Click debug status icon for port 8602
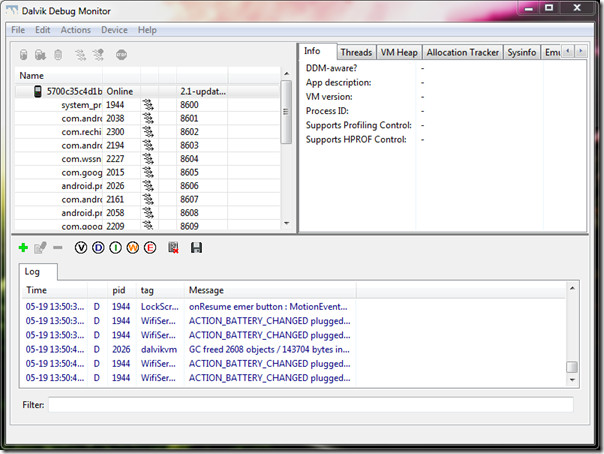The image size is (604, 454). pyautogui.click(x=148, y=132)
